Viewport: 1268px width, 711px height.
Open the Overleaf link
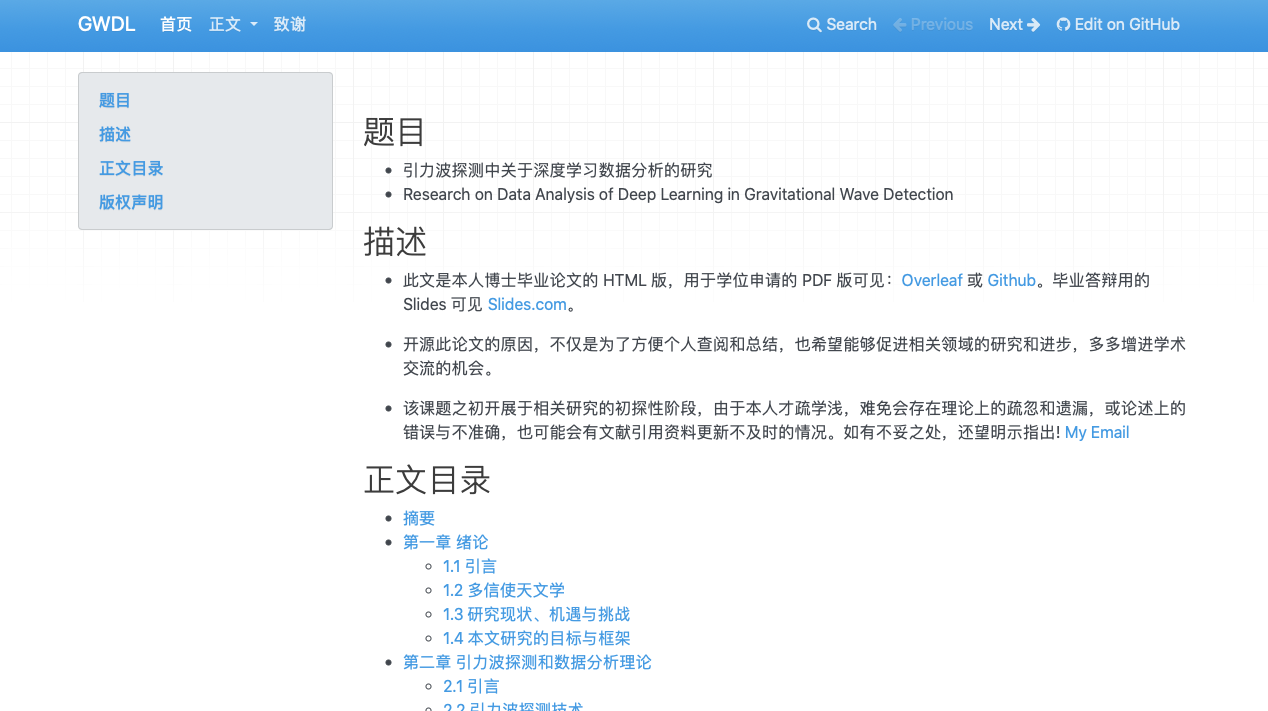[932, 280]
